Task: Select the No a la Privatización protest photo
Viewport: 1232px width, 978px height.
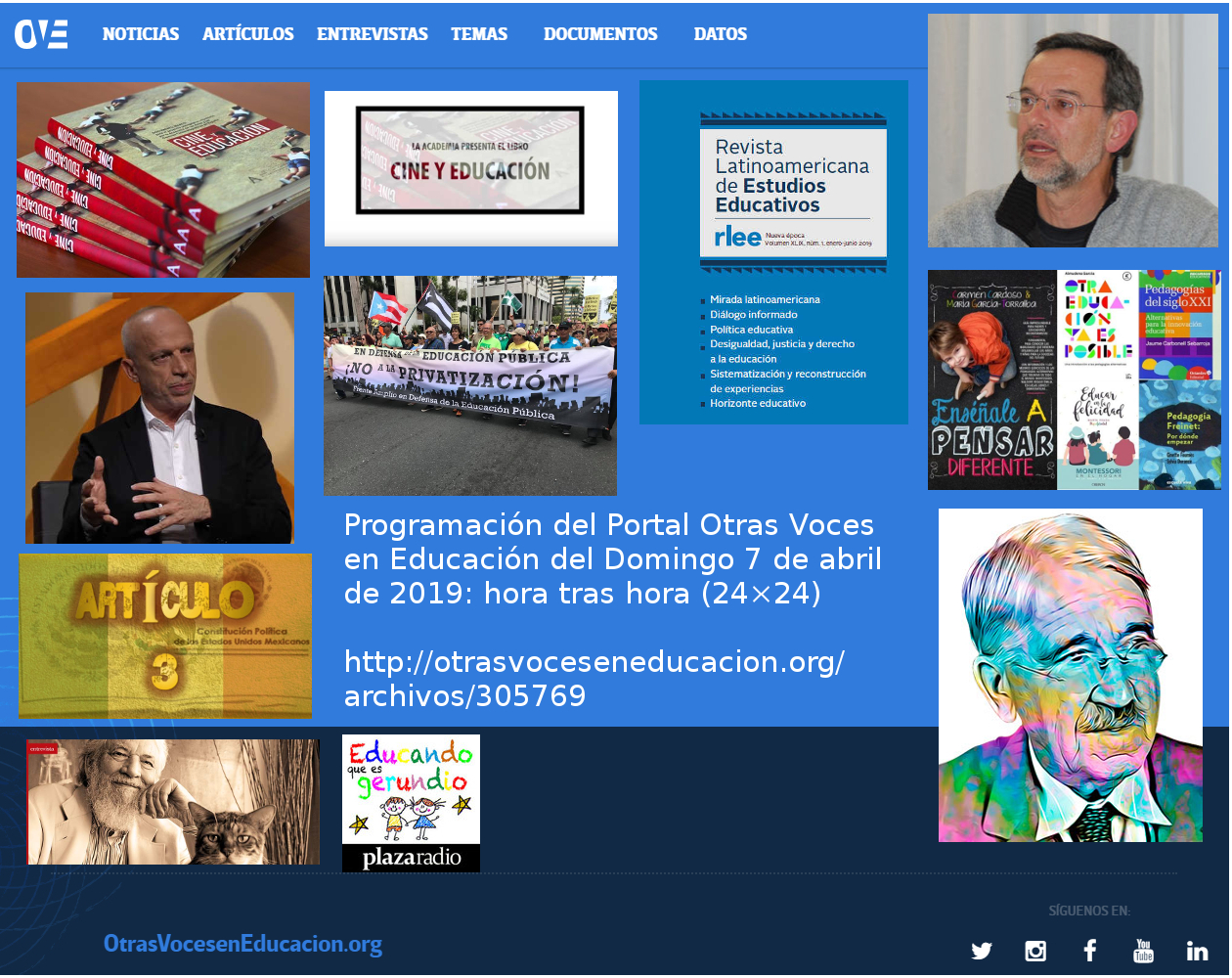Action: point(470,385)
